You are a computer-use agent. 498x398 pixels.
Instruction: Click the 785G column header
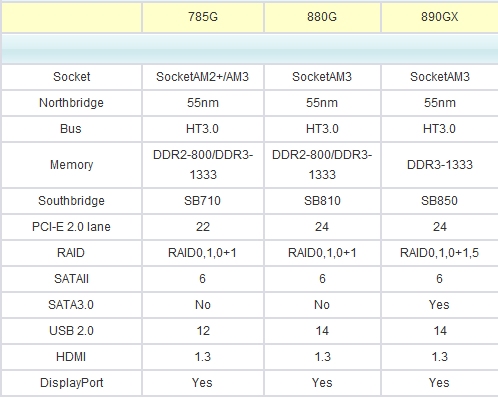[203, 17]
